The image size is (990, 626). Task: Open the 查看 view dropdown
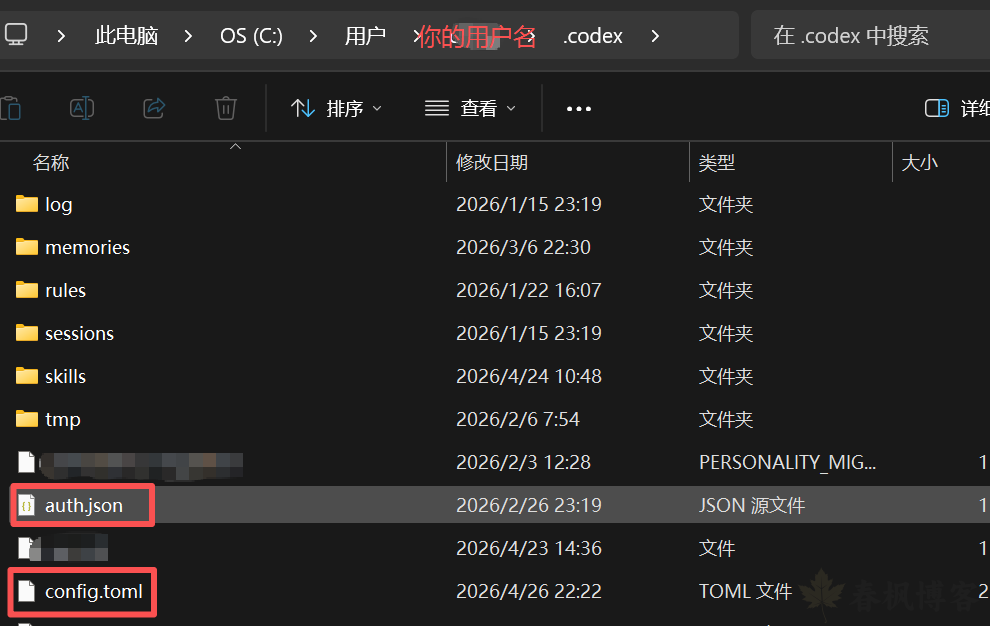[470, 109]
